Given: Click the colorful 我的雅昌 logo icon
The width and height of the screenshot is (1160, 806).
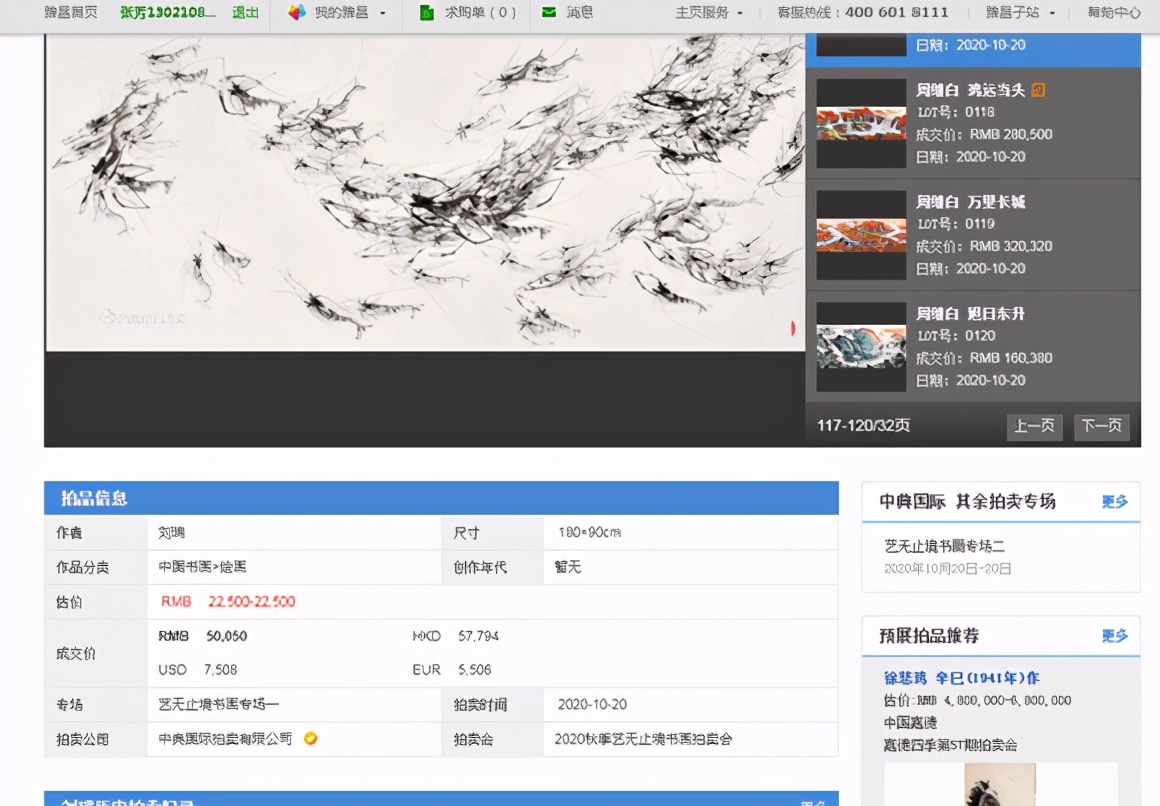Looking at the screenshot, I should pyautogui.click(x=297, y=13).
